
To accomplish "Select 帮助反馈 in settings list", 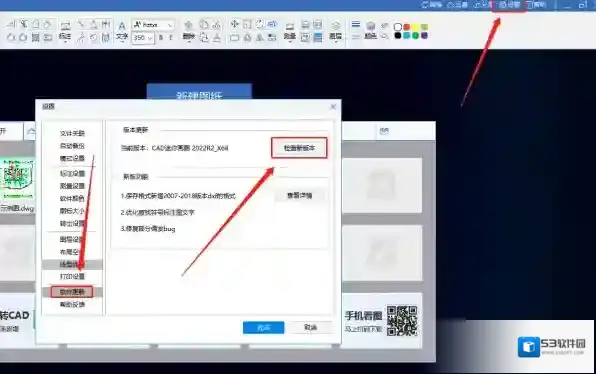I will point(72,304).
